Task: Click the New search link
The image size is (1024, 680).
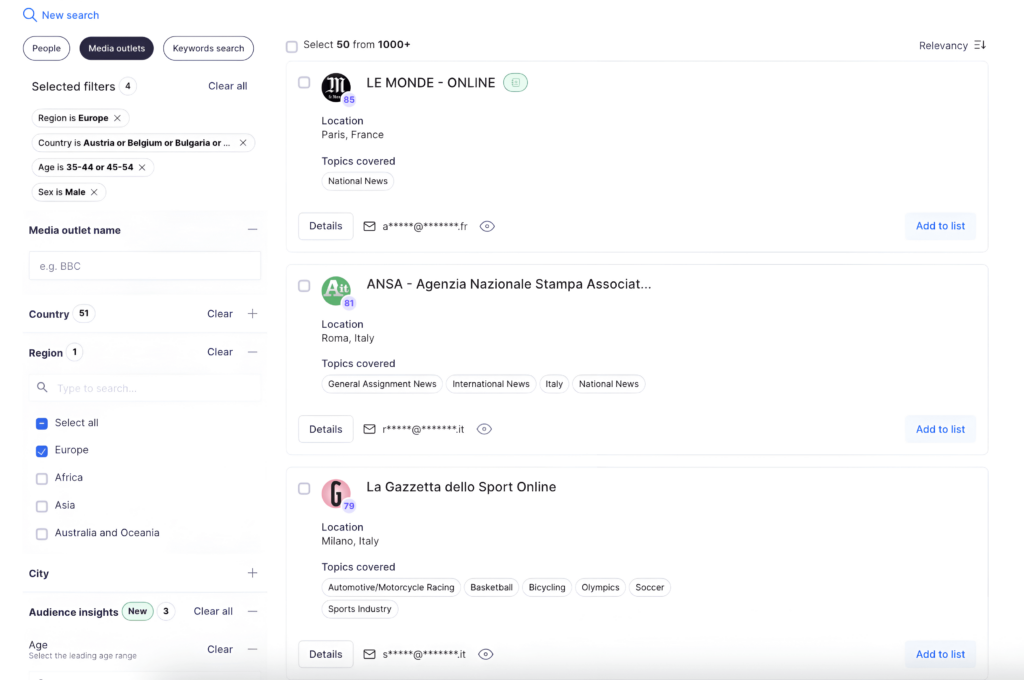Action: pyautogui.click(x=71, y=15)
